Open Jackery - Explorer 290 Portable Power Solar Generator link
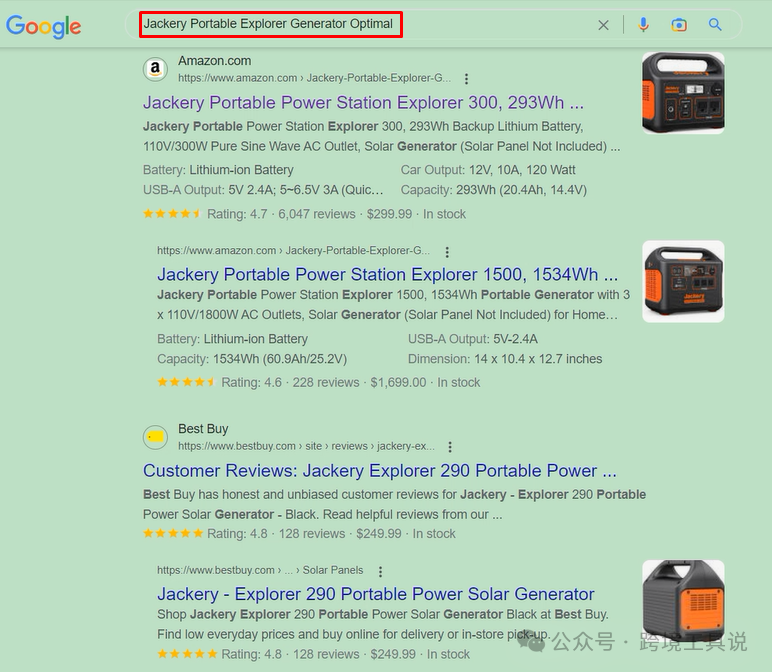This screenshot has width=772, height=672. (376, 594)
